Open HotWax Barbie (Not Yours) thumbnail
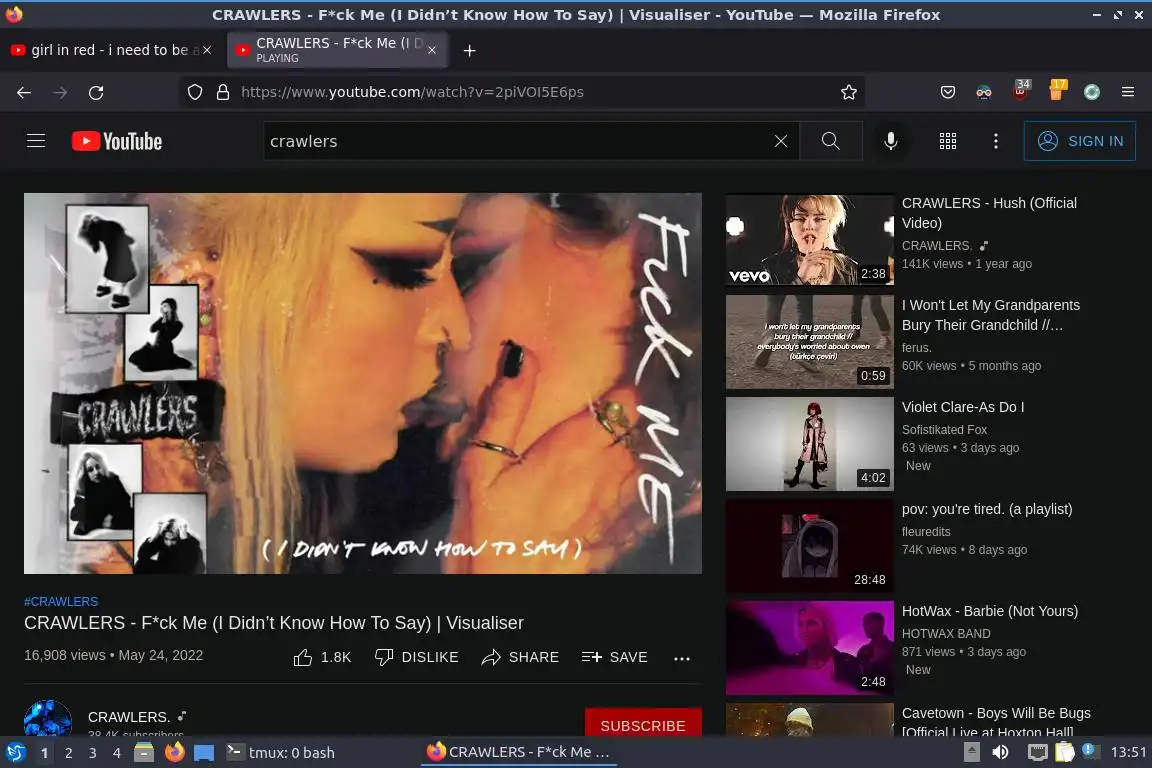The image size is (1152, 768). [810, 648]
